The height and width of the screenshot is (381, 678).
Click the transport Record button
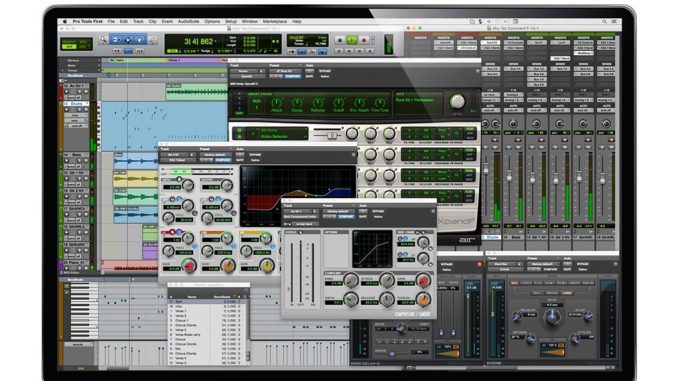click(364, 40)
